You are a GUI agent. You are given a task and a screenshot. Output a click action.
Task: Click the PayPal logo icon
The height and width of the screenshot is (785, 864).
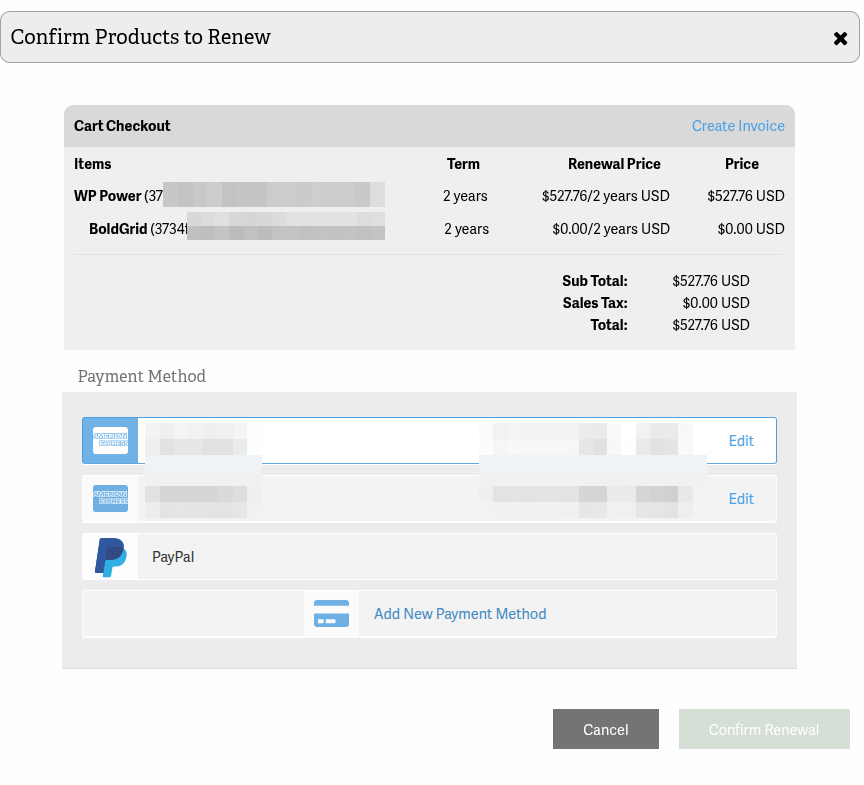coord(110,557)
